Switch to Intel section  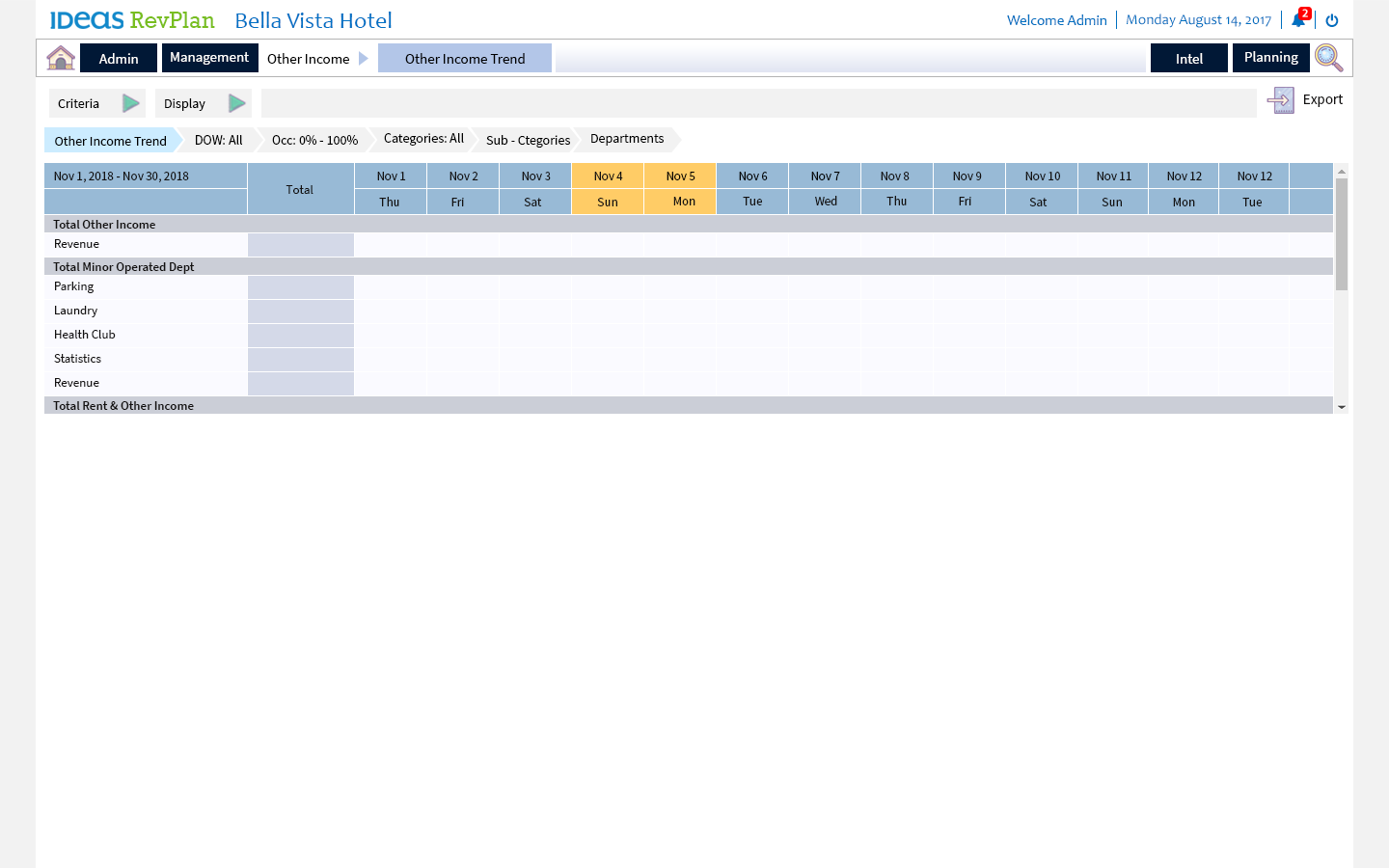(x=1188, y=58)
